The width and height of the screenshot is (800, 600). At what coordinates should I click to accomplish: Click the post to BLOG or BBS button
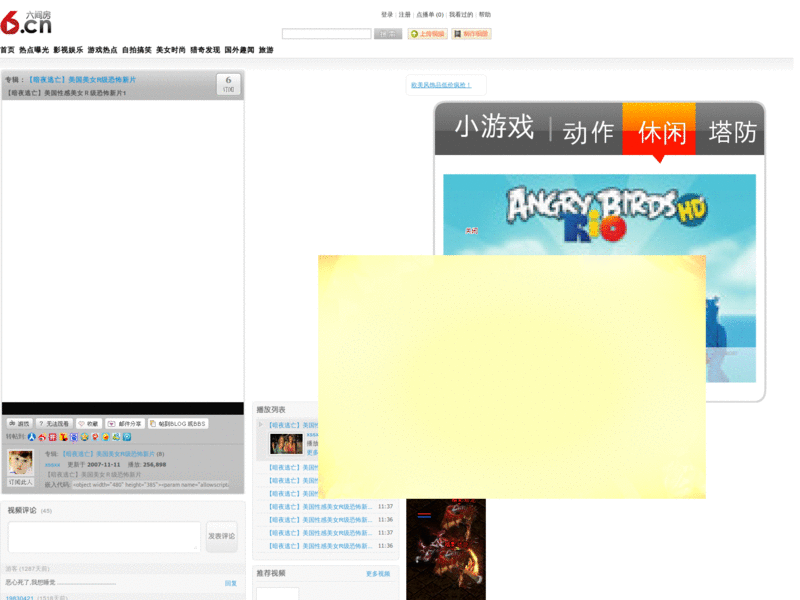pos(178,424)
